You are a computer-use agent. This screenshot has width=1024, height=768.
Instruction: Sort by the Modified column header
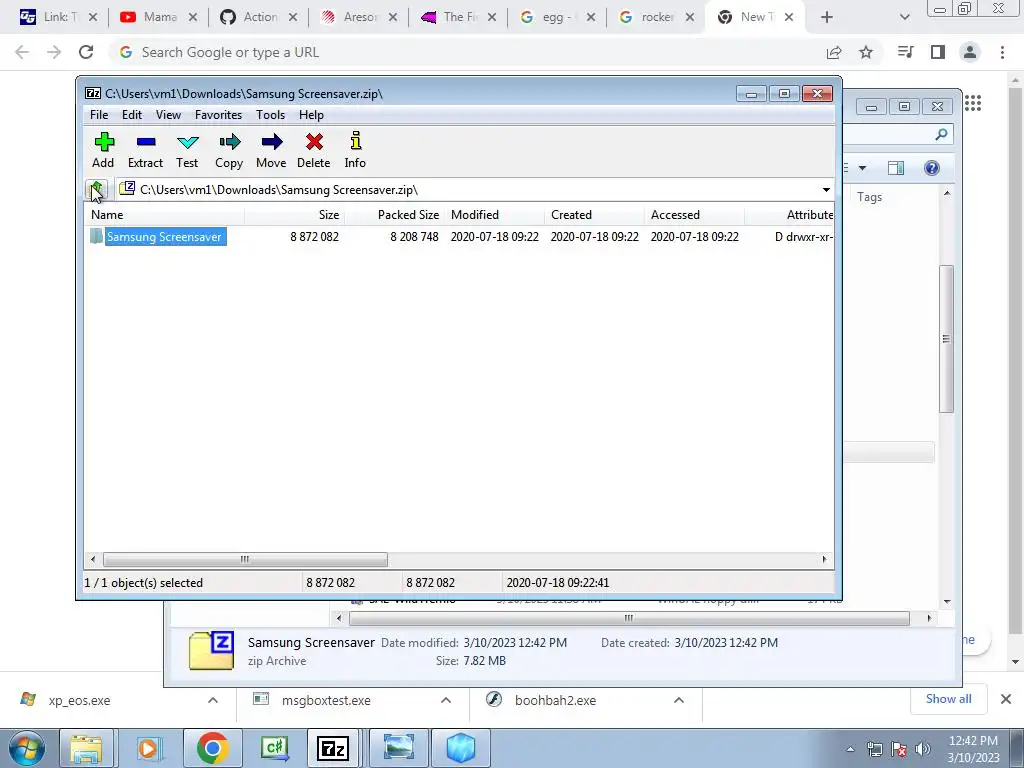click(x=494, y=215)
